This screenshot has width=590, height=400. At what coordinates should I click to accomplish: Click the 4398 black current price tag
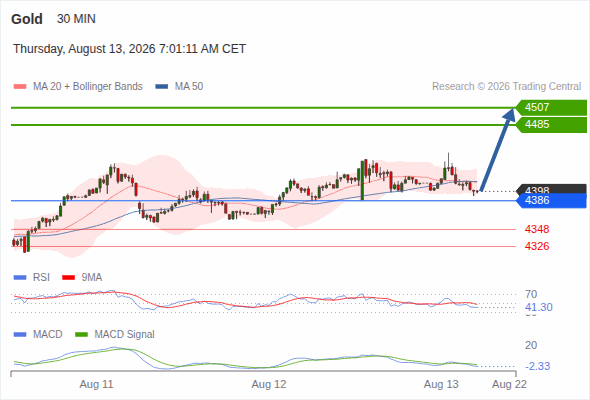pos(551,189)
